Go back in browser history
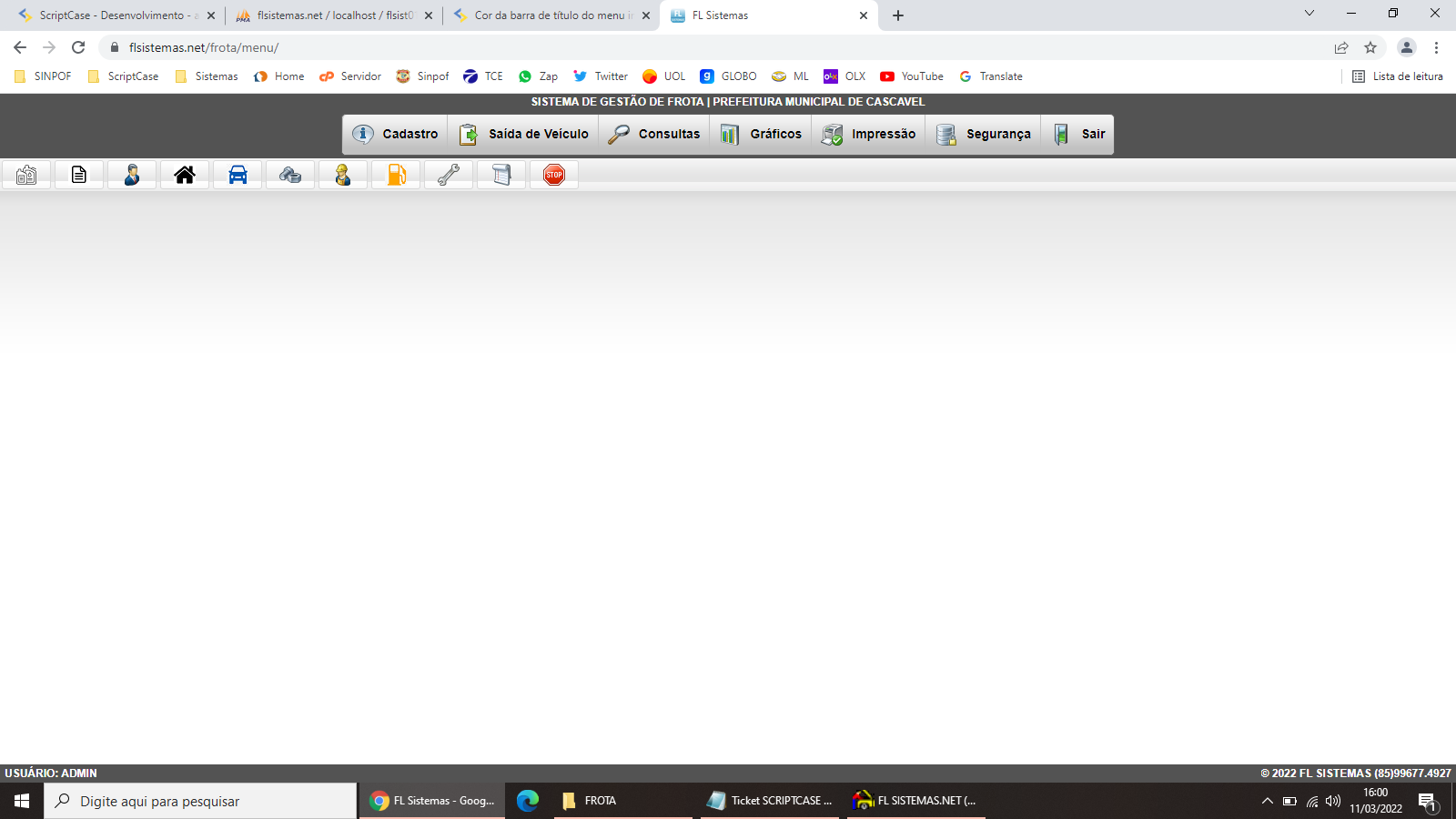The height and width of the screenshot is (819, 1456). [20, 47]
